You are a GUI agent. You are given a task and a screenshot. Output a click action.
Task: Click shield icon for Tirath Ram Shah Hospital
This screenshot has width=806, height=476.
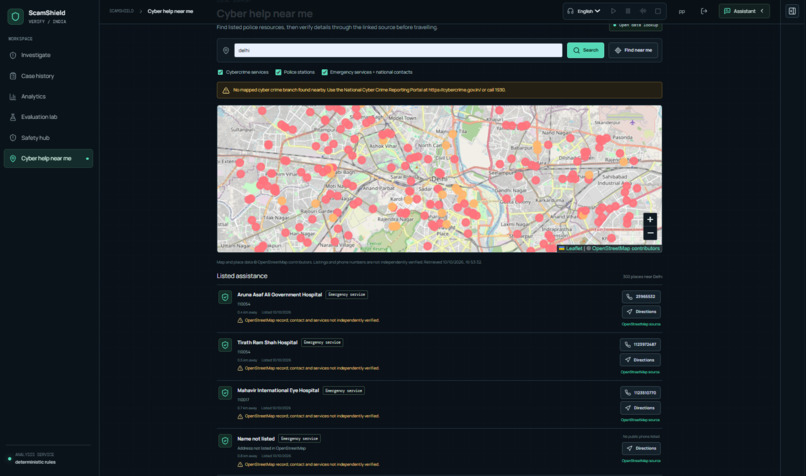point(225,345)
